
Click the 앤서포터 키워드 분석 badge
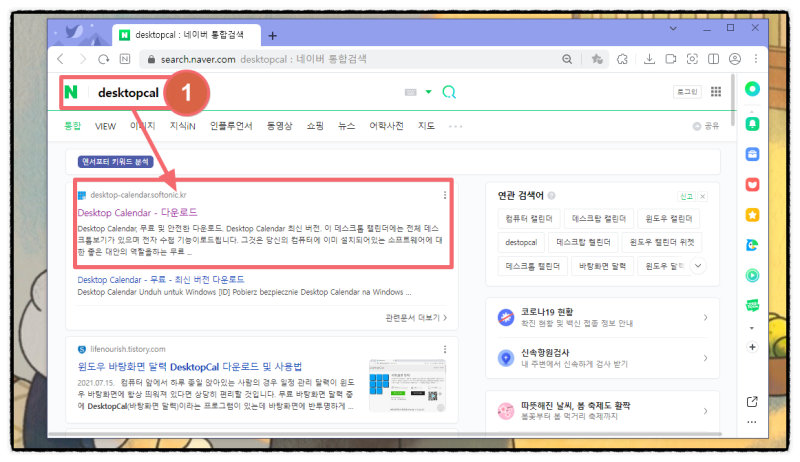point(116,162)
